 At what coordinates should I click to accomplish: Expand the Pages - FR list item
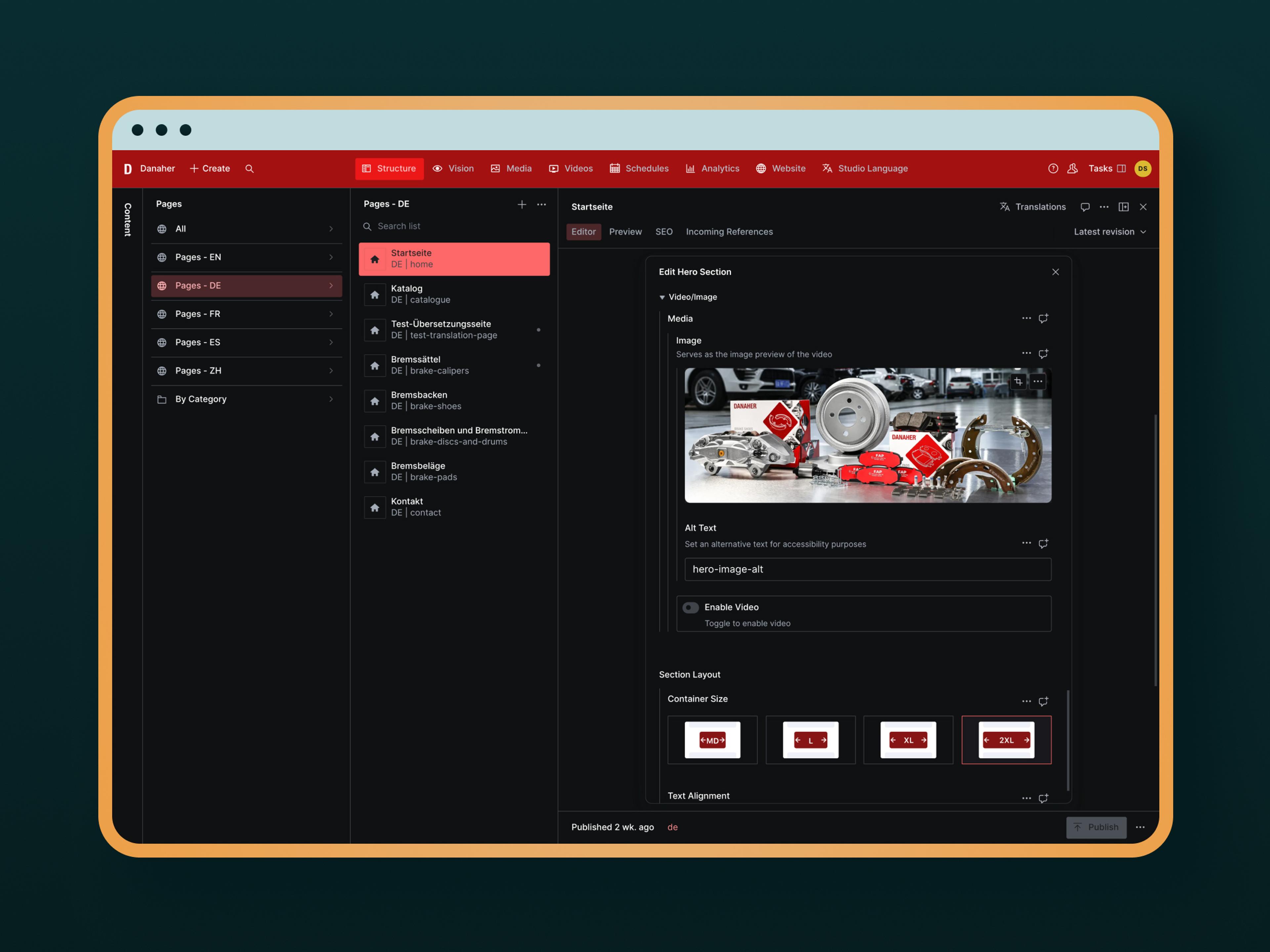click(x=246, y=314)
